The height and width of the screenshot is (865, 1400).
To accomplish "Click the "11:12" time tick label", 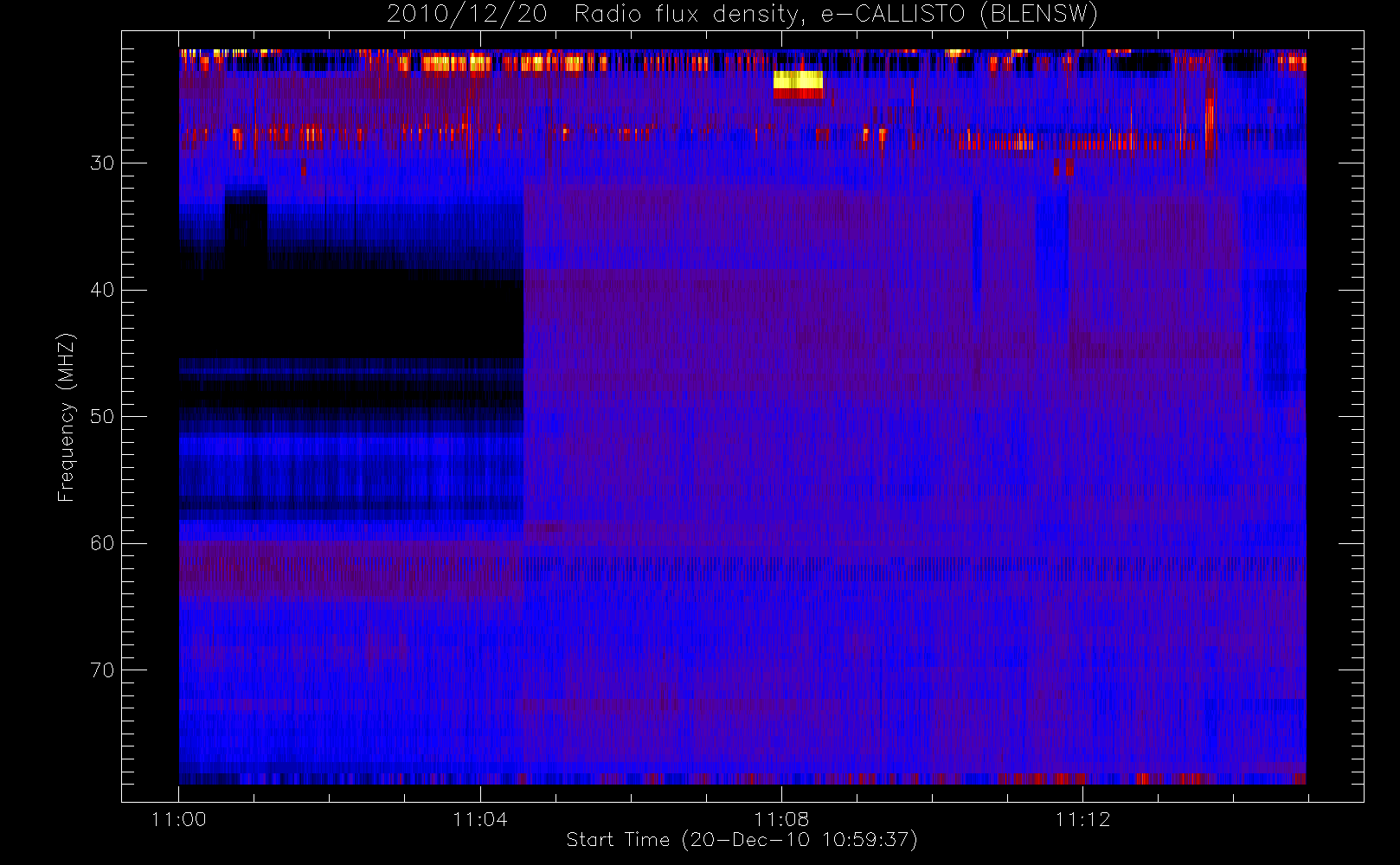I will tap(1082, 819).
